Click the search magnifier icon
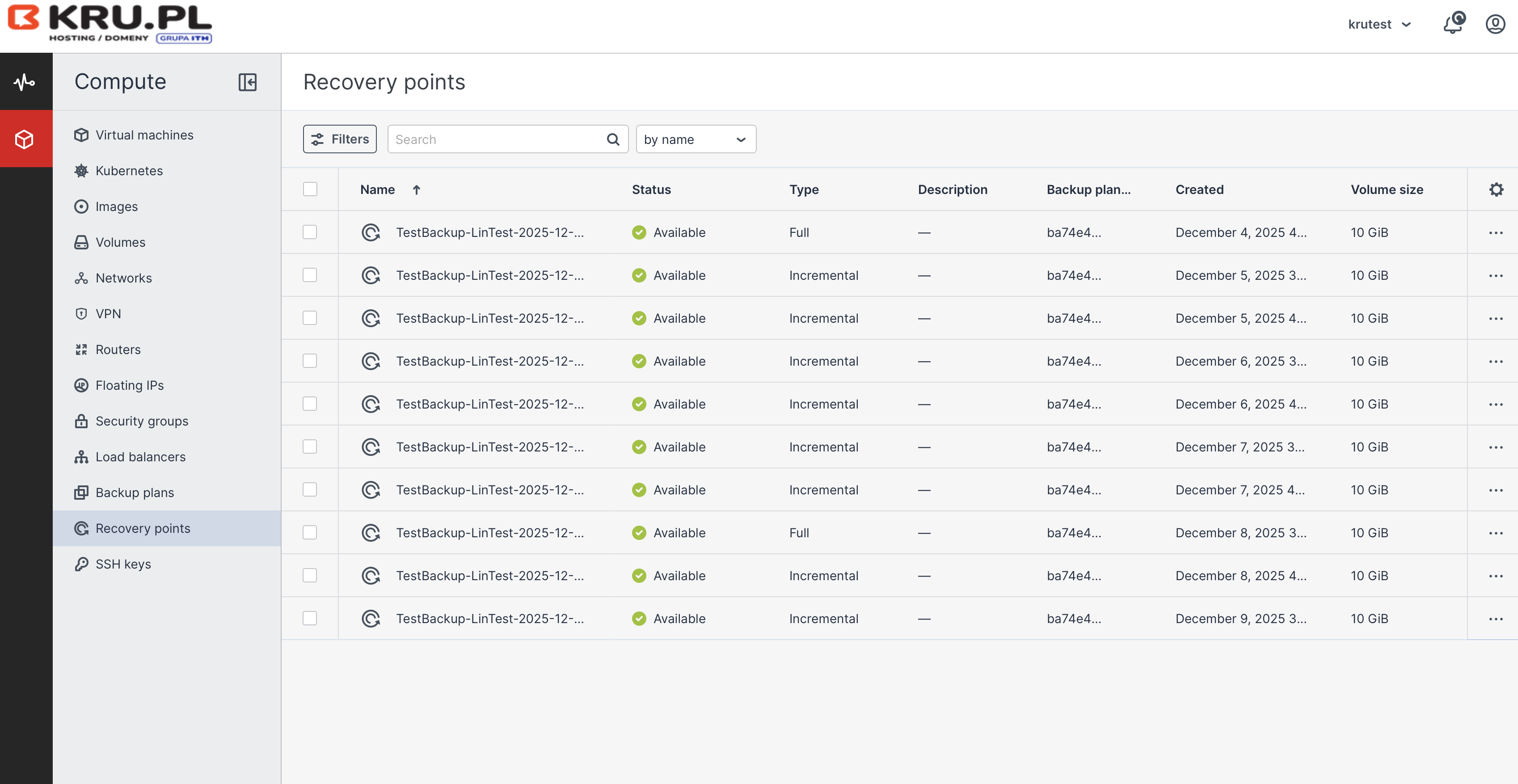The height and width of the screenshot is (784, 1518). 613,140
